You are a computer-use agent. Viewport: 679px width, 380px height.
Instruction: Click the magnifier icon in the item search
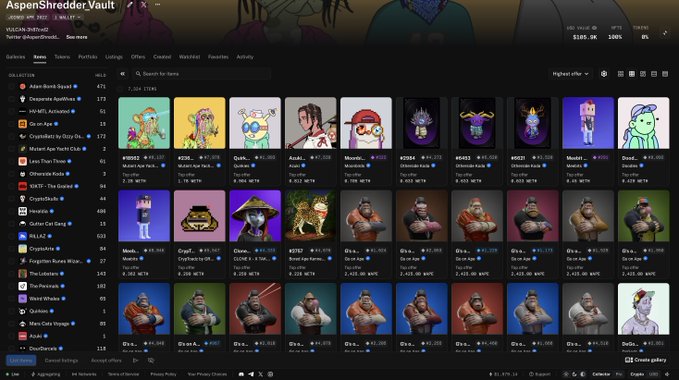point(138,74)
